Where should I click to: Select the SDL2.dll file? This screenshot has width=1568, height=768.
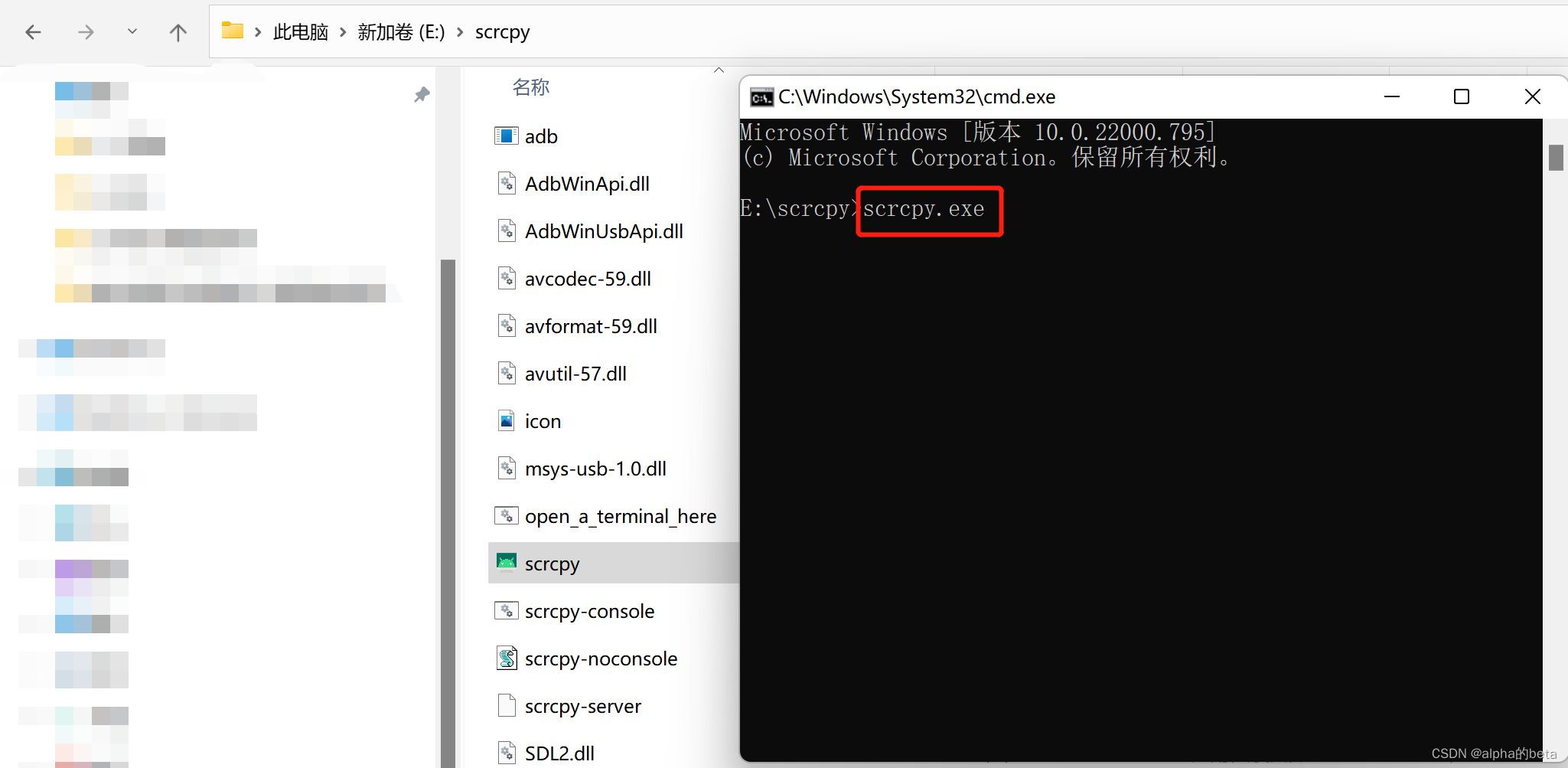click(x=560, y=753)
